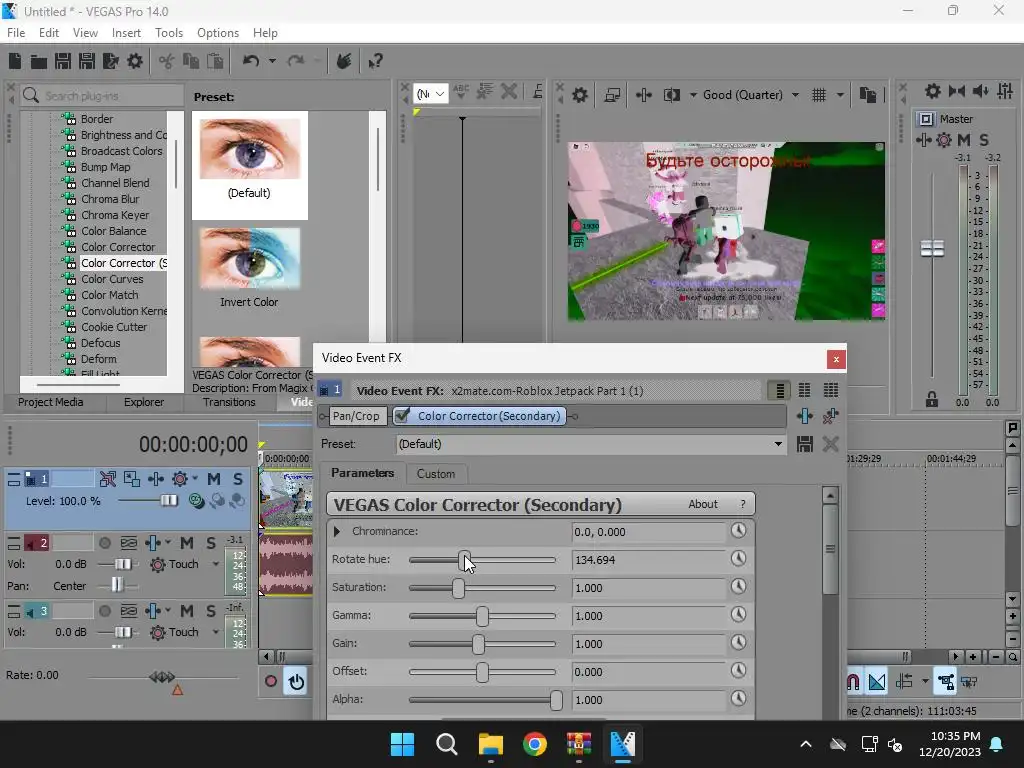Click the Redo arrow in the toolbar

[x=296, y=61]
